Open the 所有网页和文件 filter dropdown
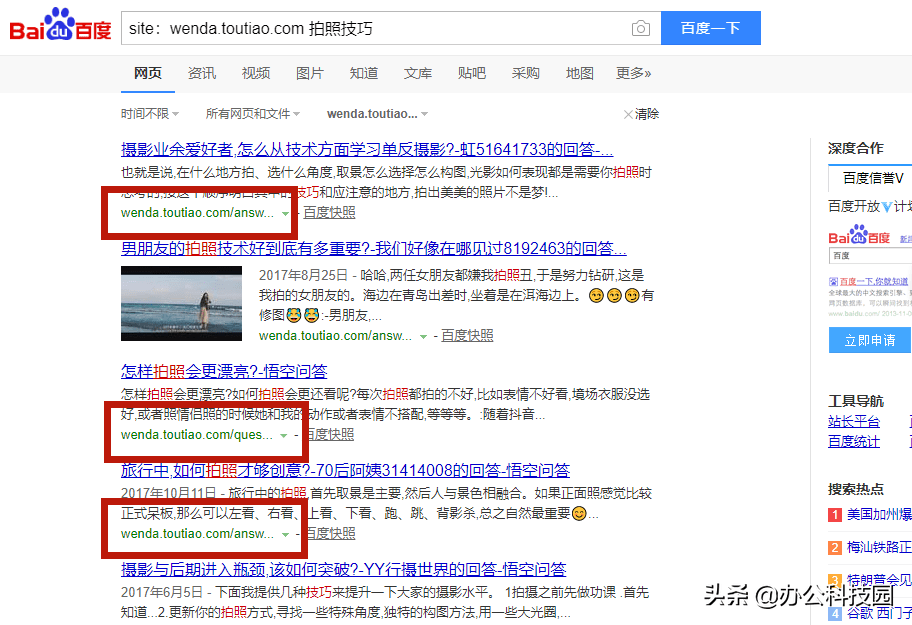 252,114
